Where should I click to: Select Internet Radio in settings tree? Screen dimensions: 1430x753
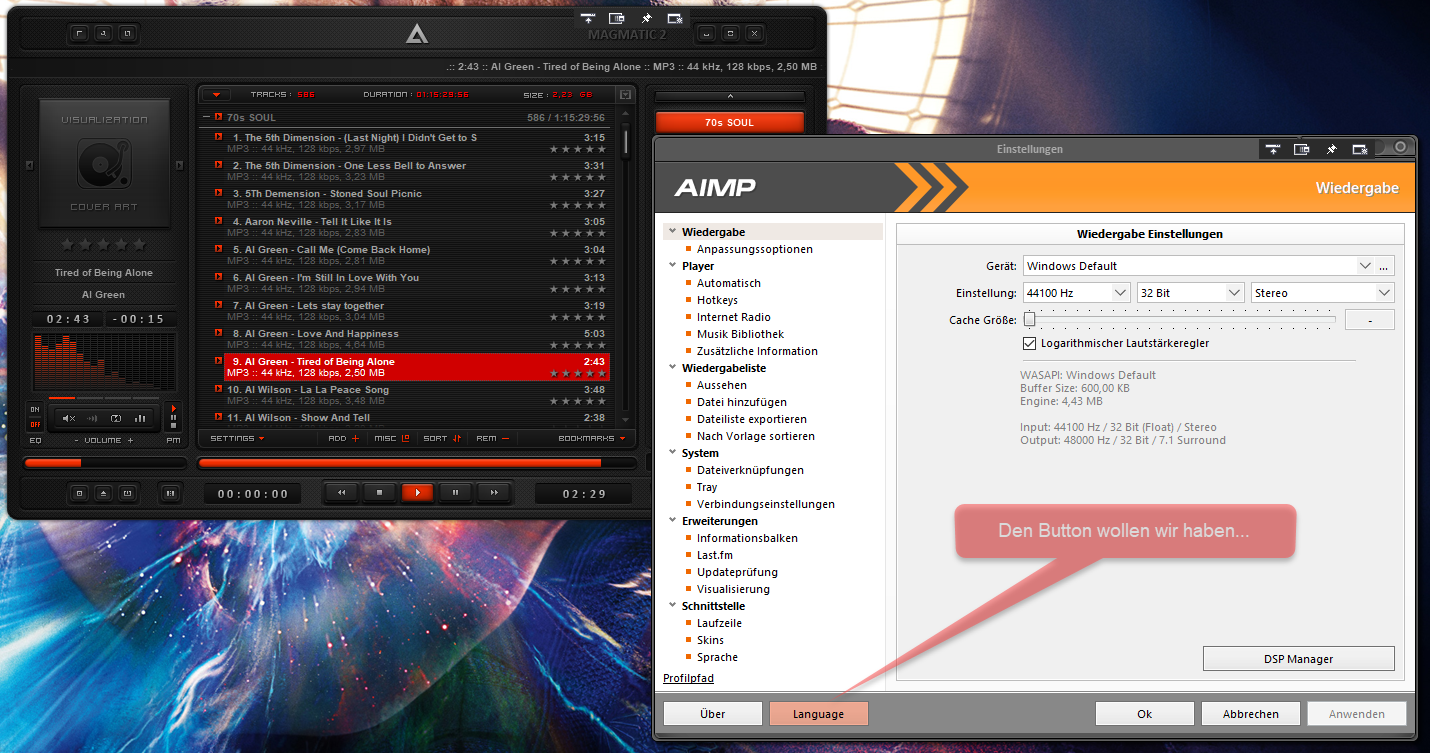[x=733, y=317]
